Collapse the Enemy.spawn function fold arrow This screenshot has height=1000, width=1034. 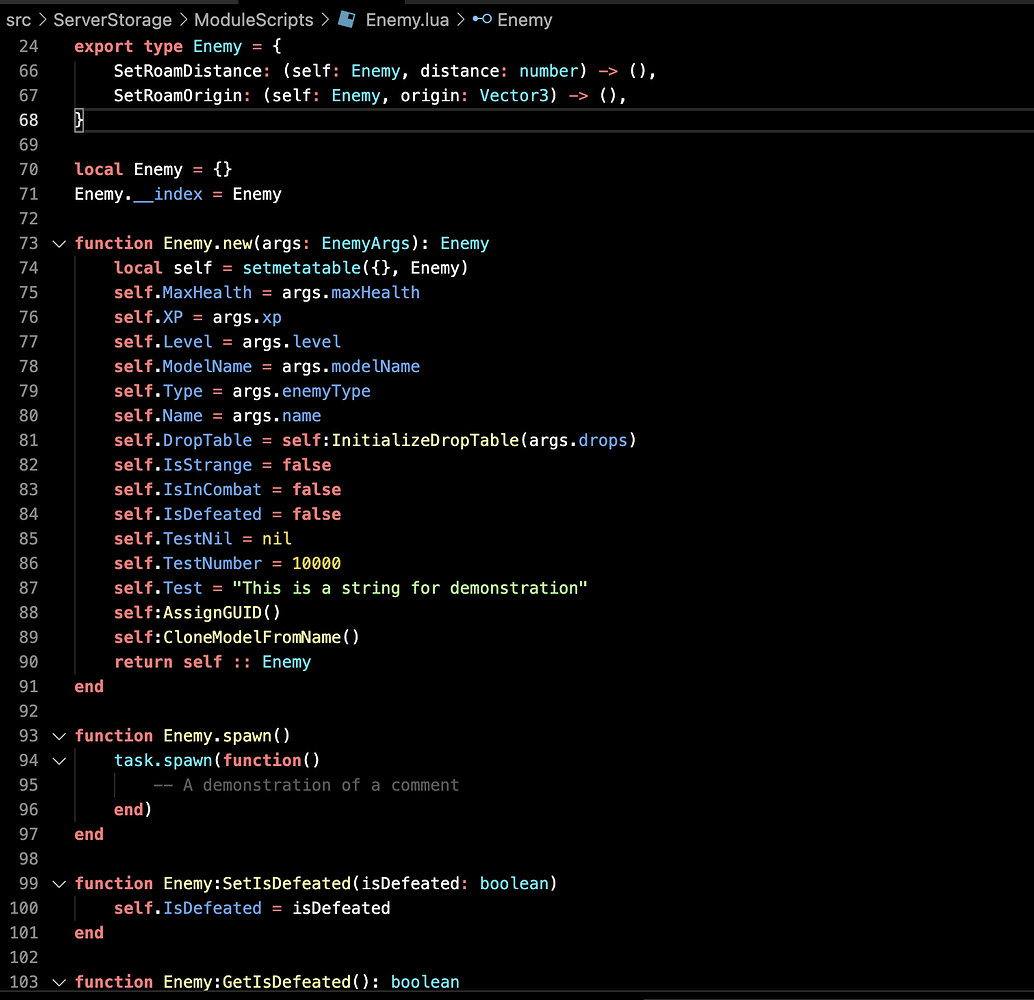click(x=58, y=735)
